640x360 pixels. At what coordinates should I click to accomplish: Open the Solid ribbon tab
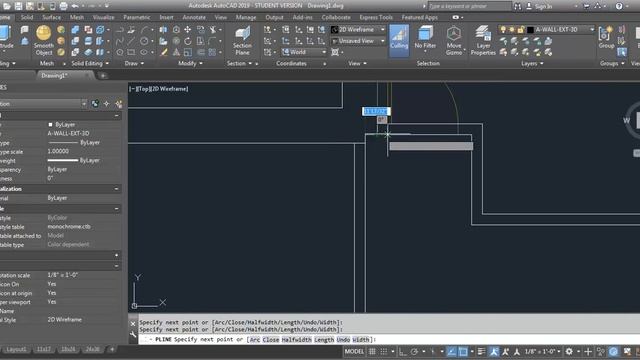[27, 17]
